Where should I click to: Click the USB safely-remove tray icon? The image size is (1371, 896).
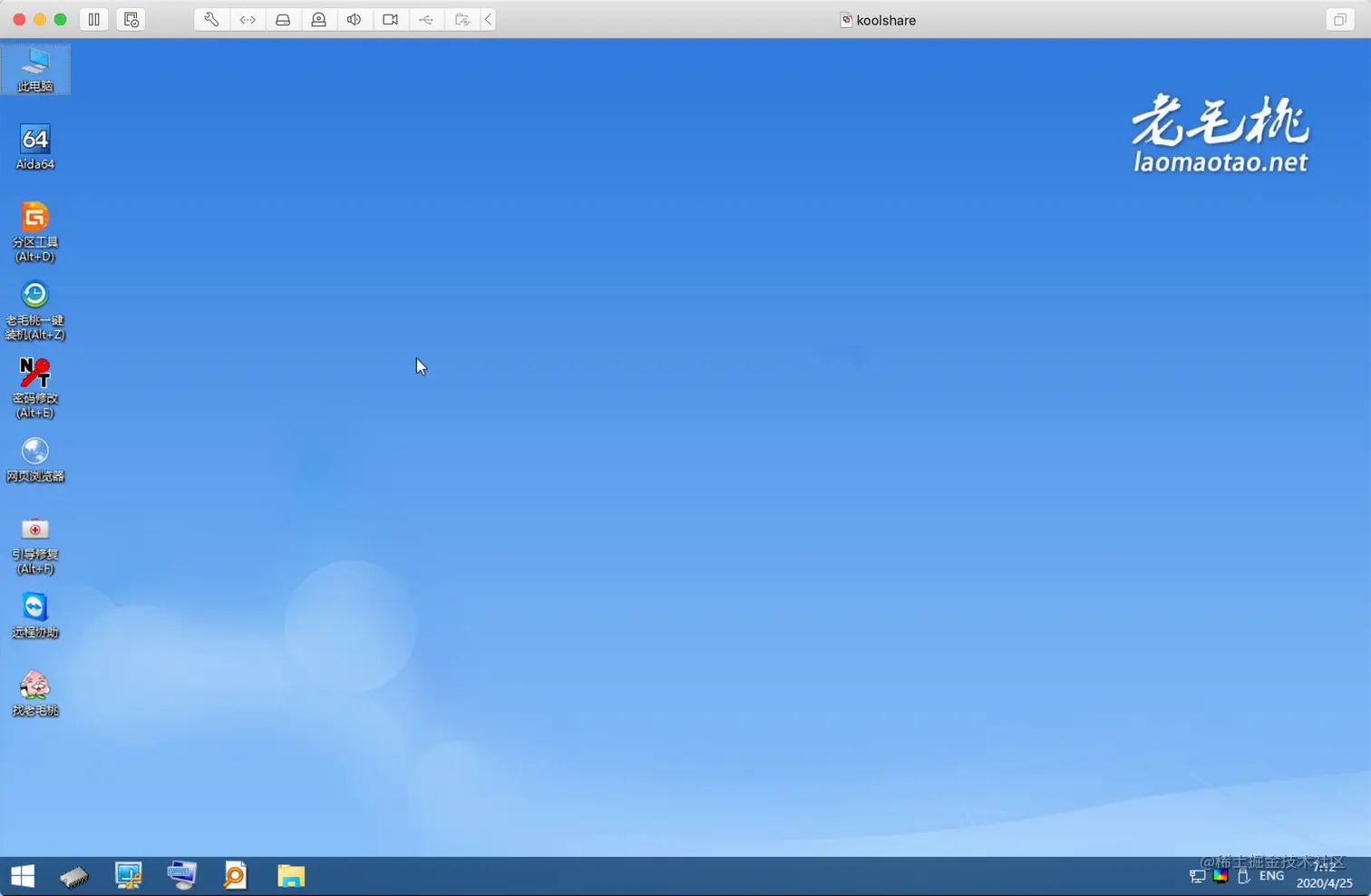point(1244,876)
